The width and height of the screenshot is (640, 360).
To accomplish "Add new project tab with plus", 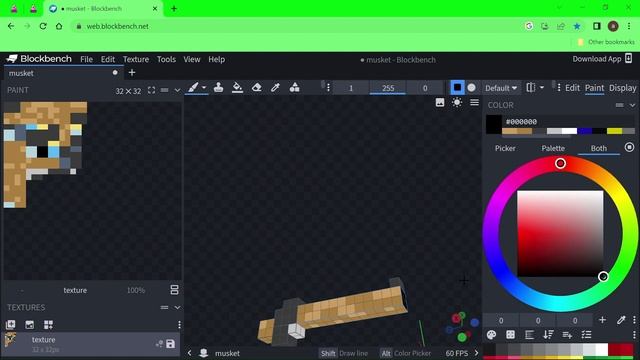I will click(132, 73).
